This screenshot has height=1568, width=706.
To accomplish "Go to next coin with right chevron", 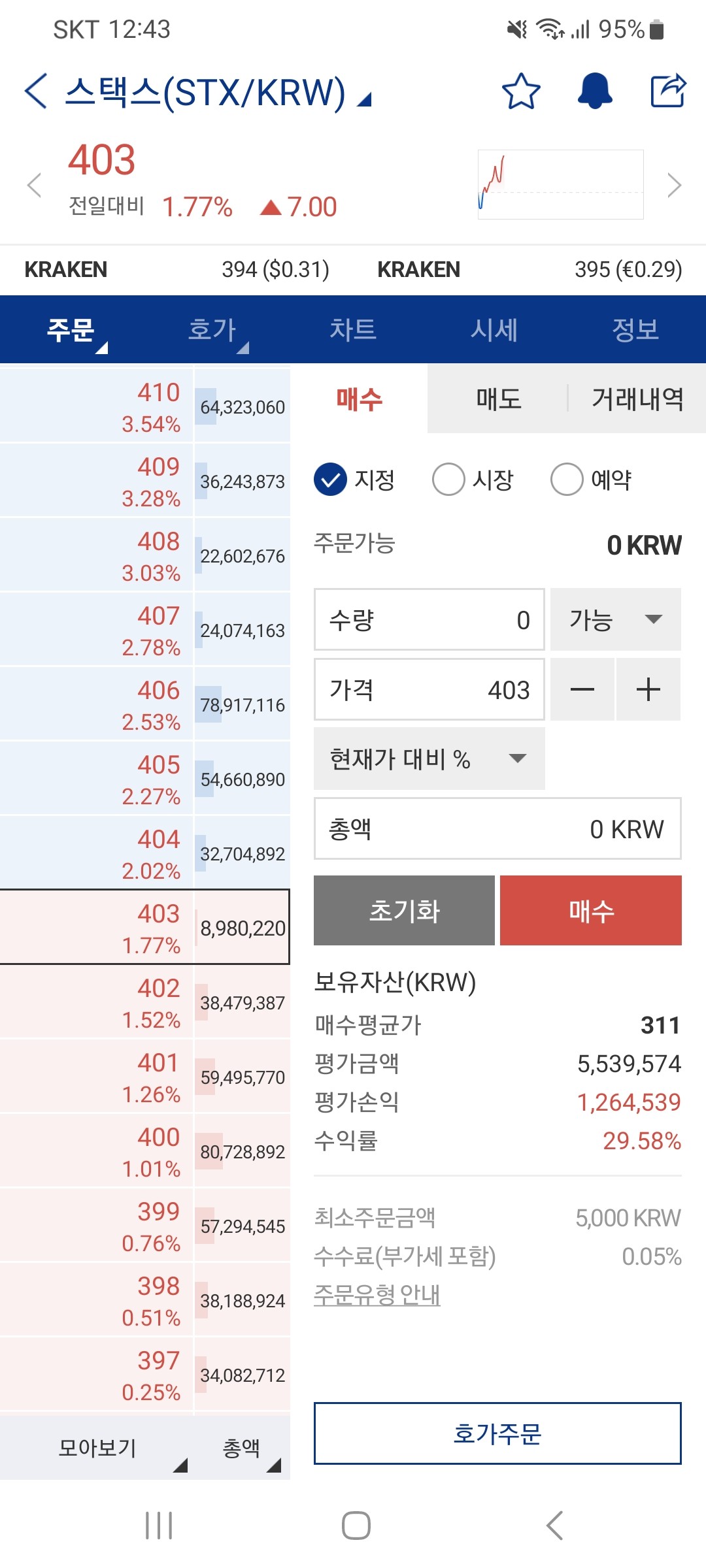I will click(675, 186).
